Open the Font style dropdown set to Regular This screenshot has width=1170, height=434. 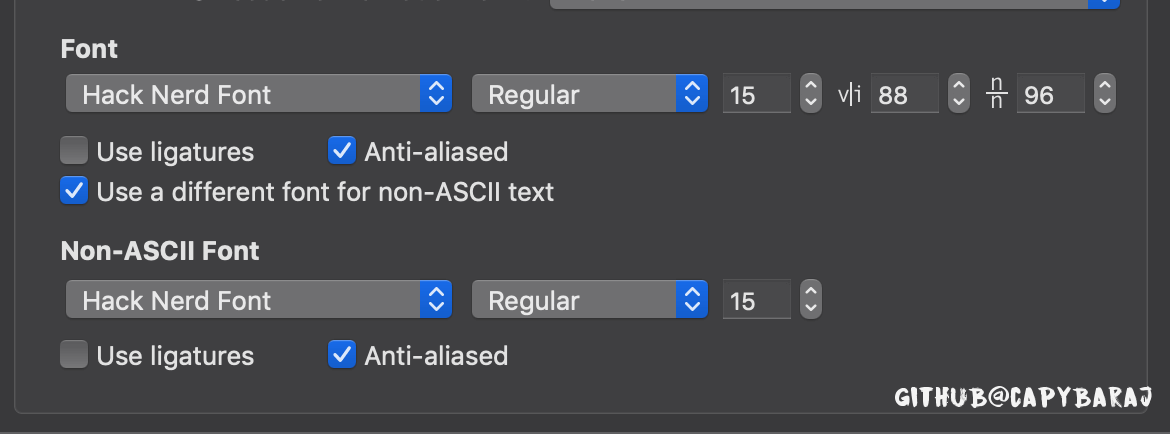pyautogui.click(x=589, y=94)
